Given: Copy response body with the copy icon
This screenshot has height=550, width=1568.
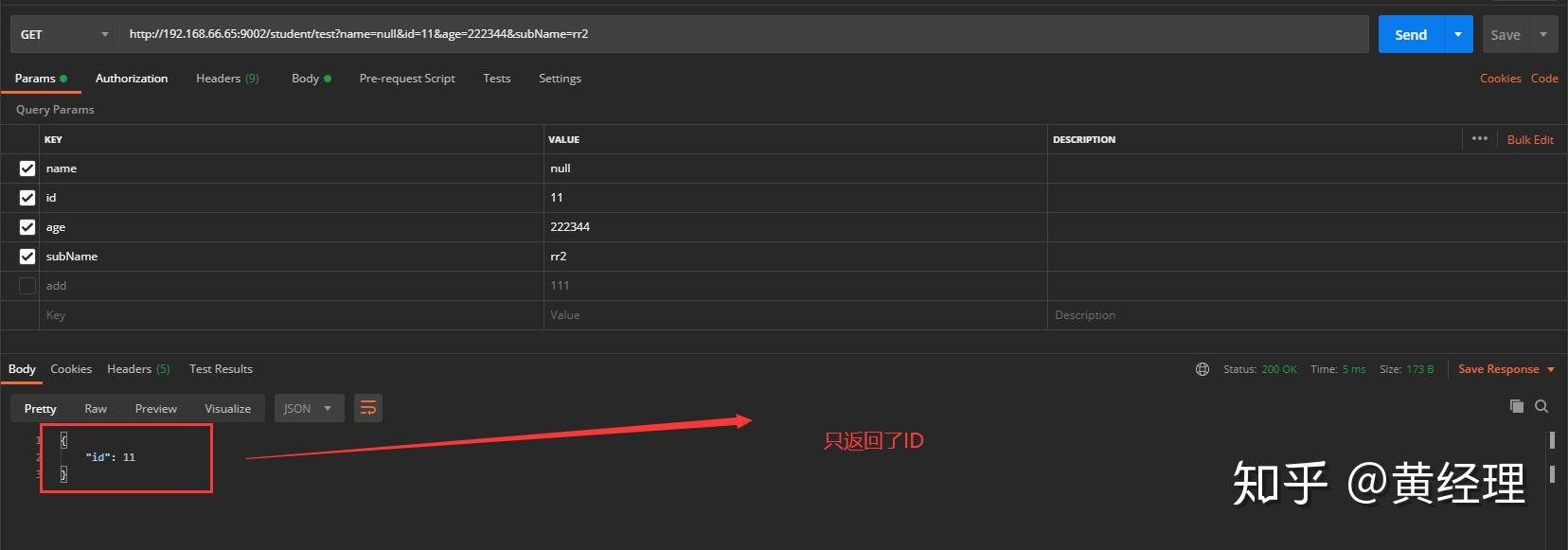Looking at the screenshot, I should [1517, 406].
